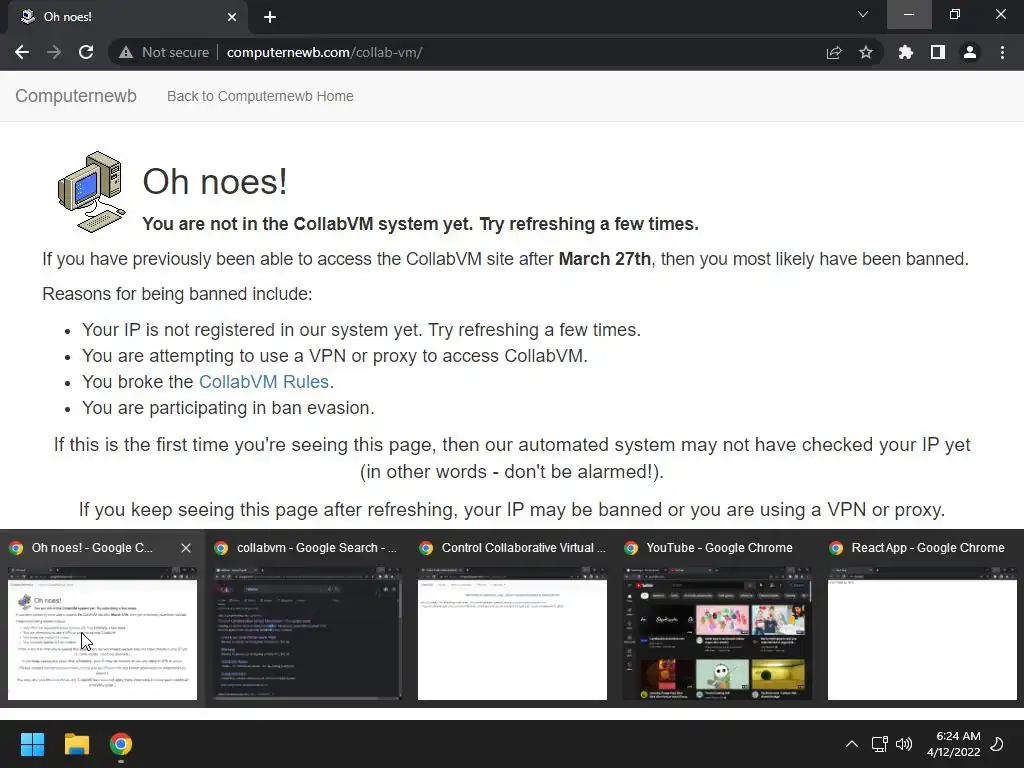Open the Chrome profile avatar icon
The width and height of the screenshot is (1024, 768).
pos(970,52)
